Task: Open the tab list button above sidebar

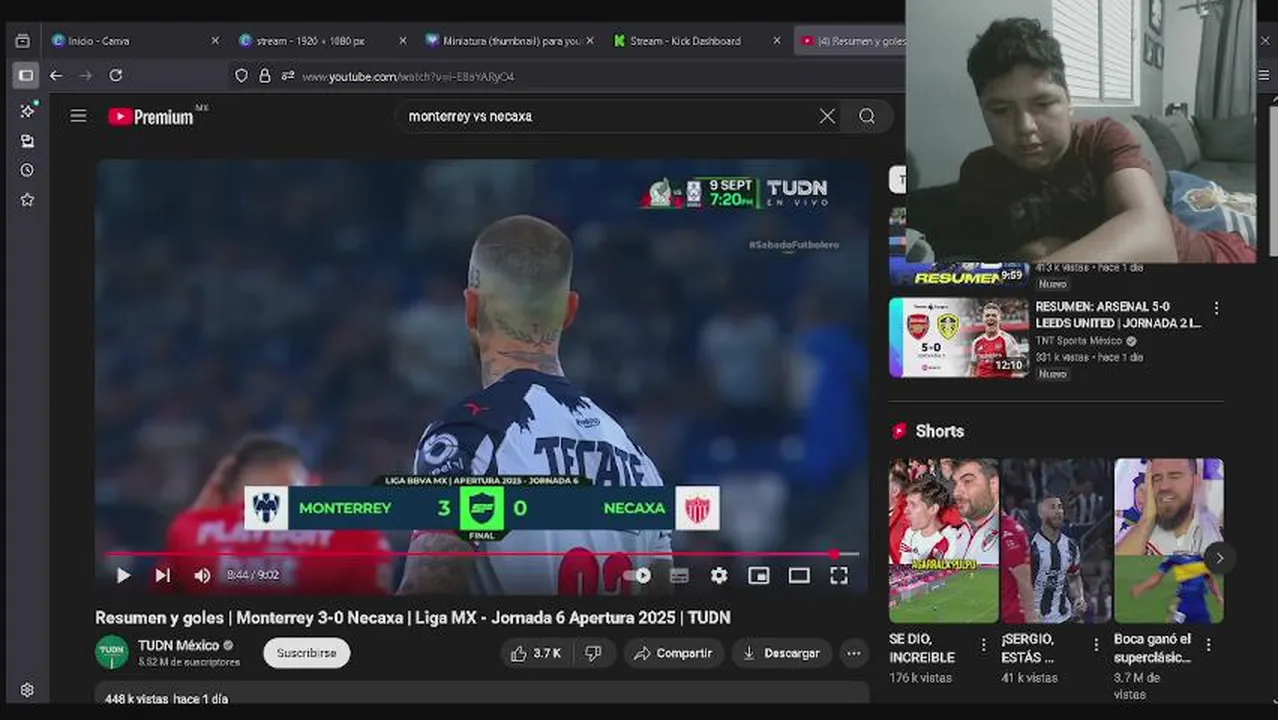Action: coord(23,41)
